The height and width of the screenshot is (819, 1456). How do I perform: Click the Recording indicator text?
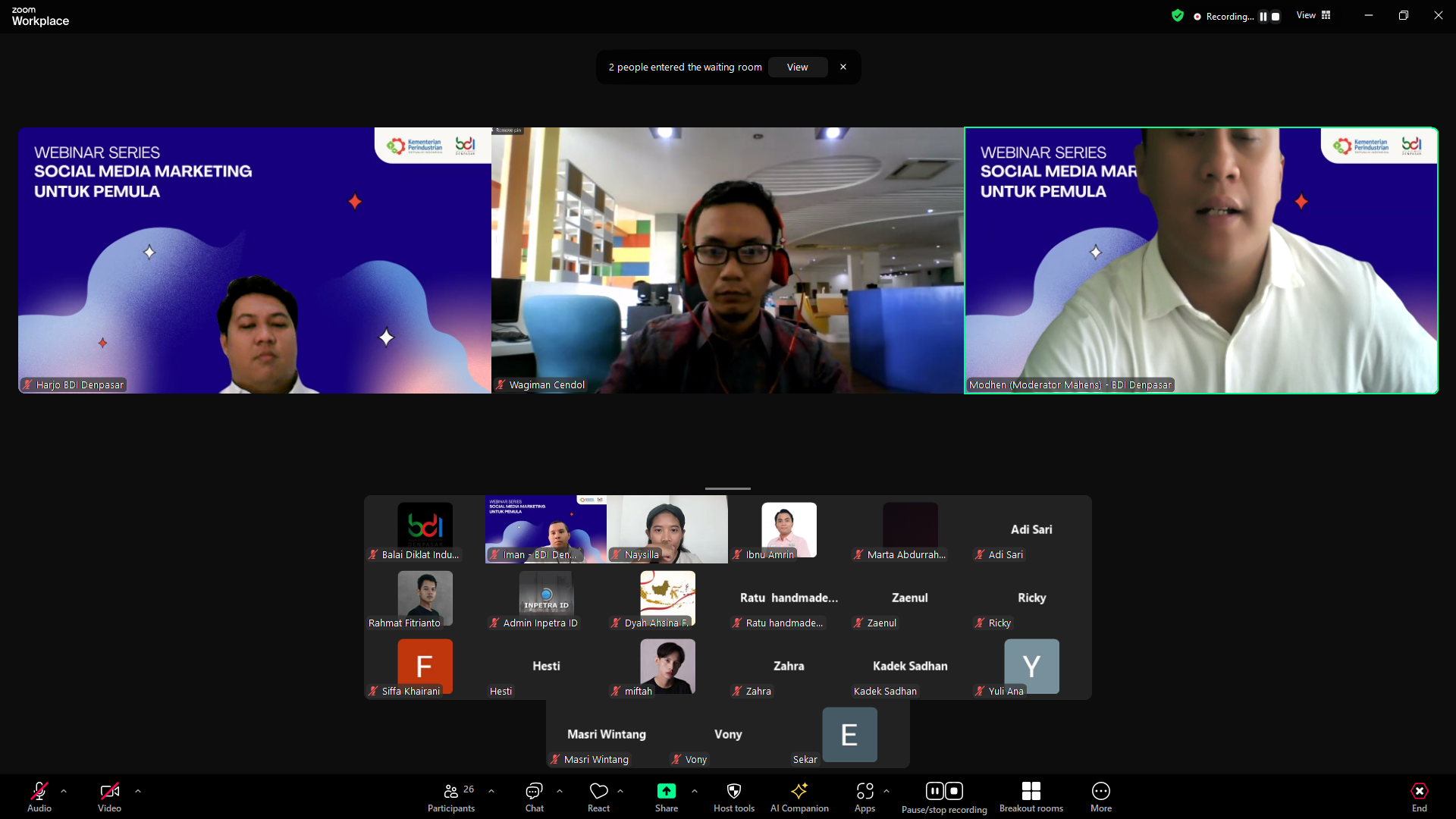[x=1229, y=16]
